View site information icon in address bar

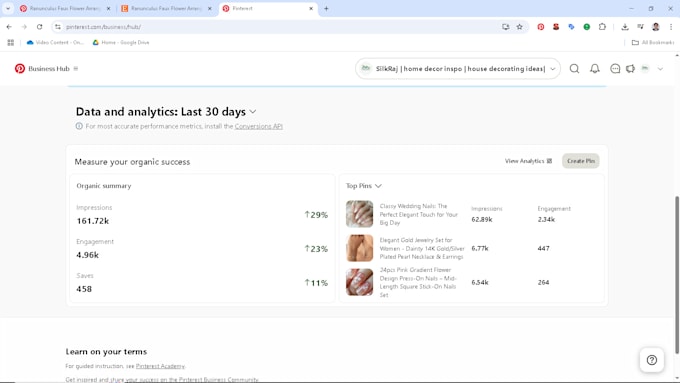(x=58, y=27)
